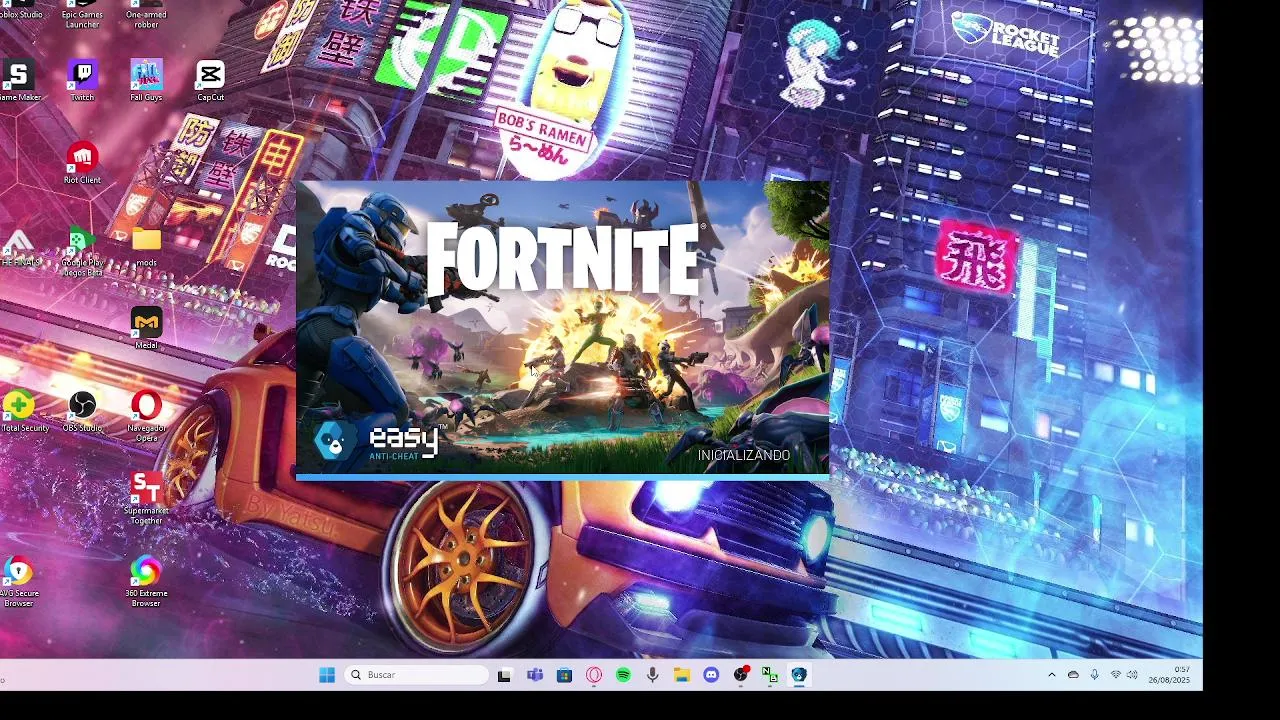
Task: Launch the Fall Guys desktop shortcut
Action: tap(146, 79)
